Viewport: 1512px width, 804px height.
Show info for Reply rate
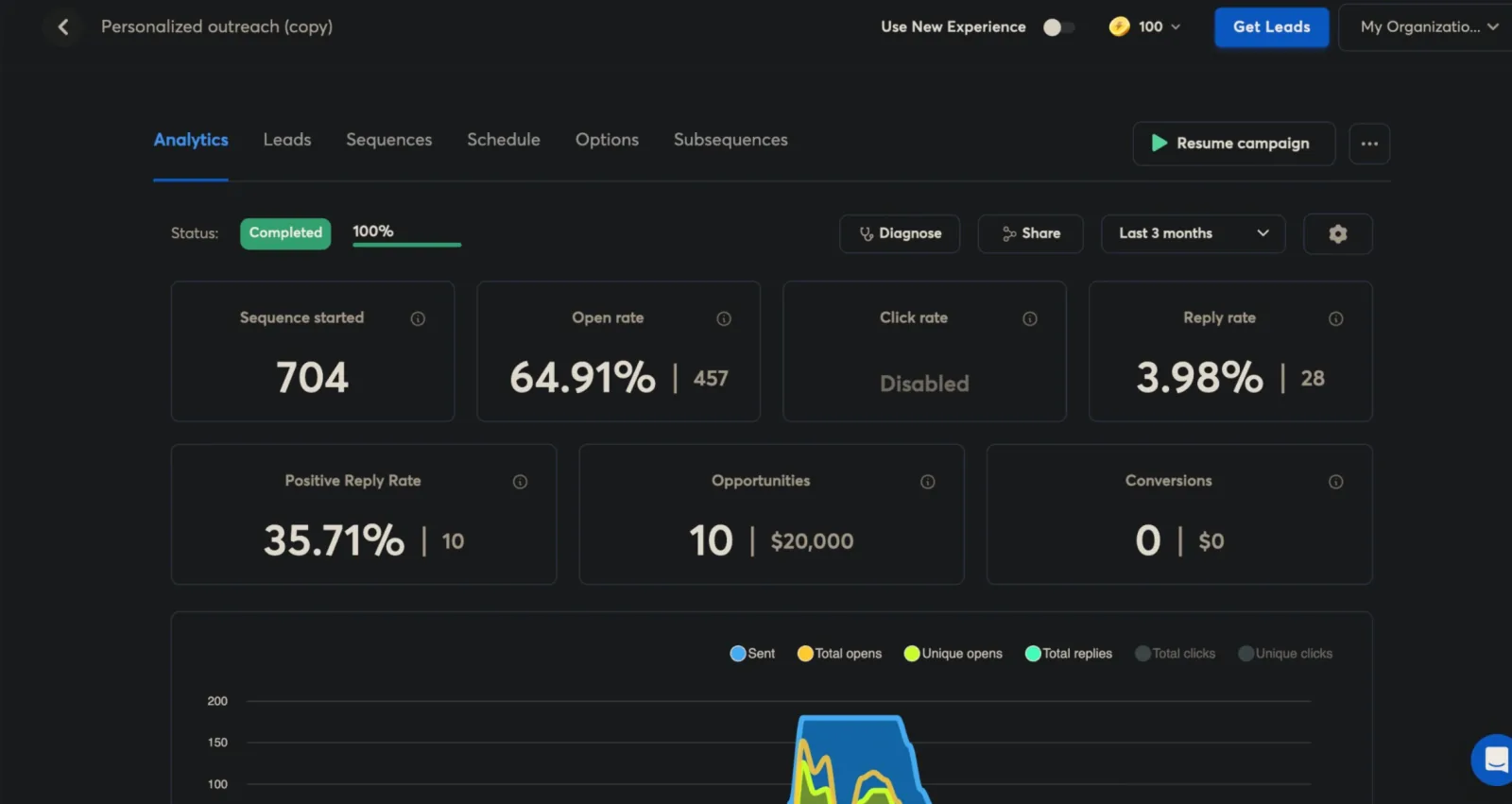pos(1335,319)
